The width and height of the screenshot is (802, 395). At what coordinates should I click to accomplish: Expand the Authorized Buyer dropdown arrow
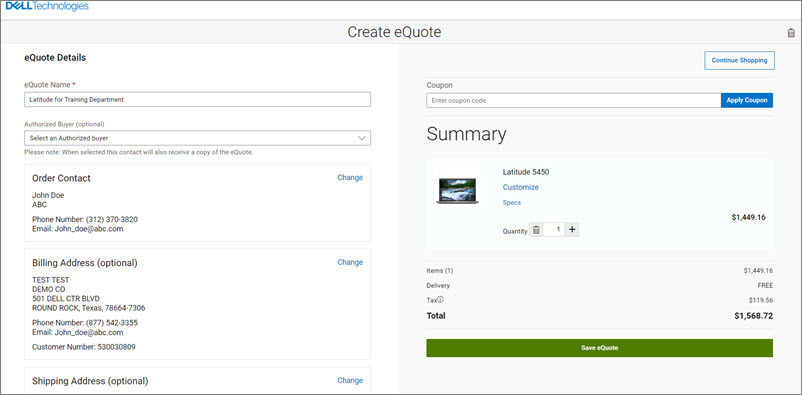(x=362, y=138)
